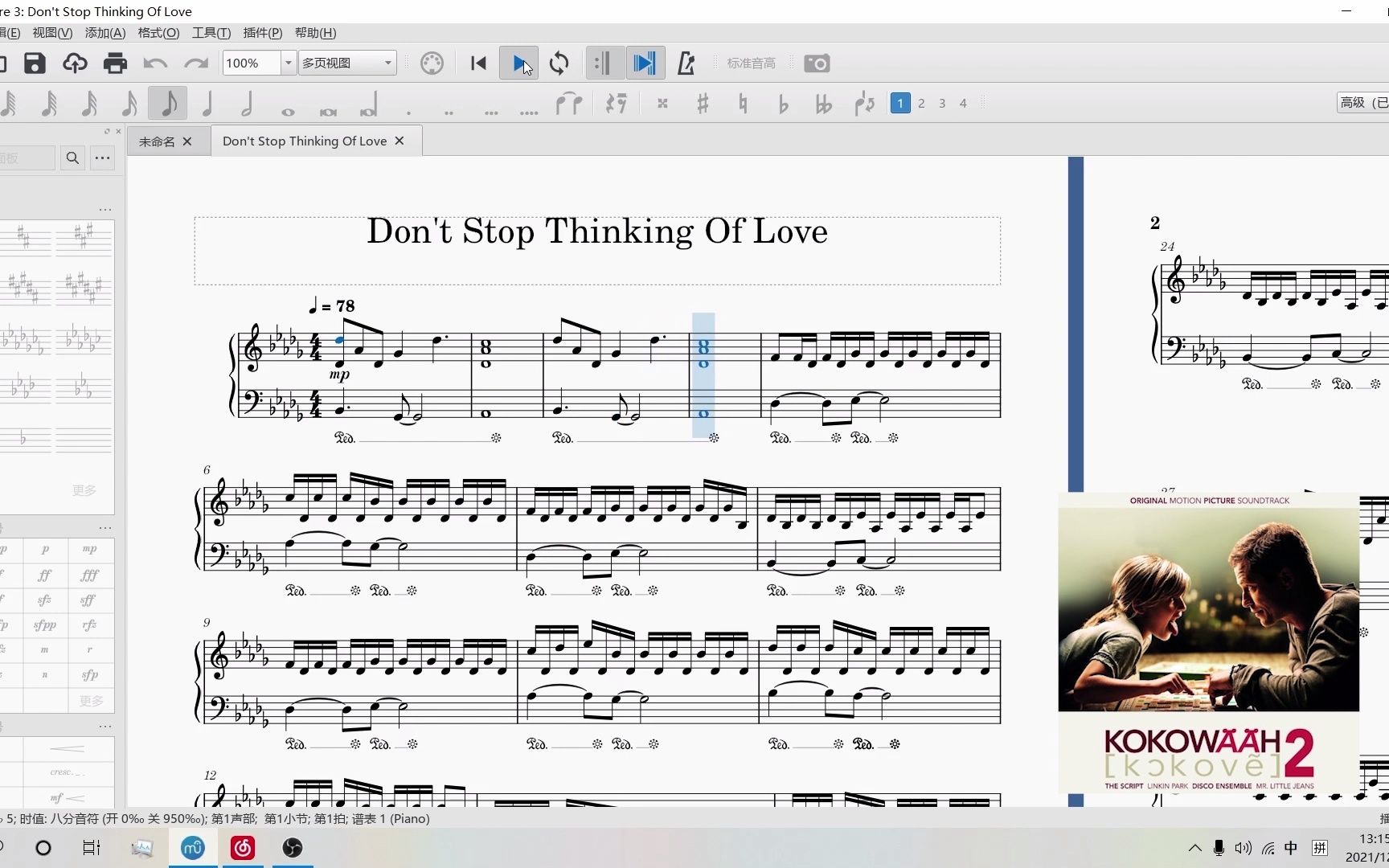
Task: Open image capture with the camera icon
Action: coord(817,63)
